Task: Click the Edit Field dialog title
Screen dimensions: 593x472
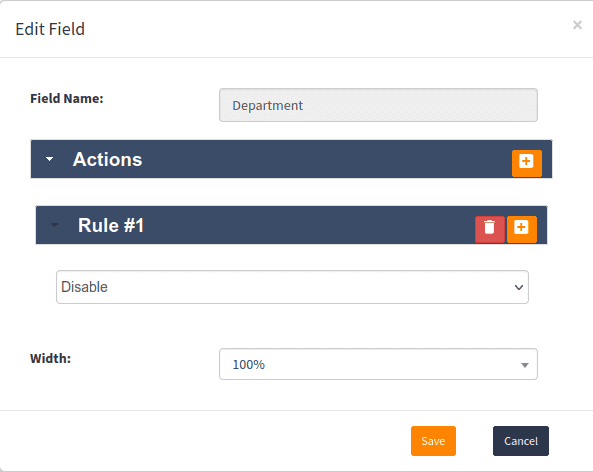Action: coord(50,29)
